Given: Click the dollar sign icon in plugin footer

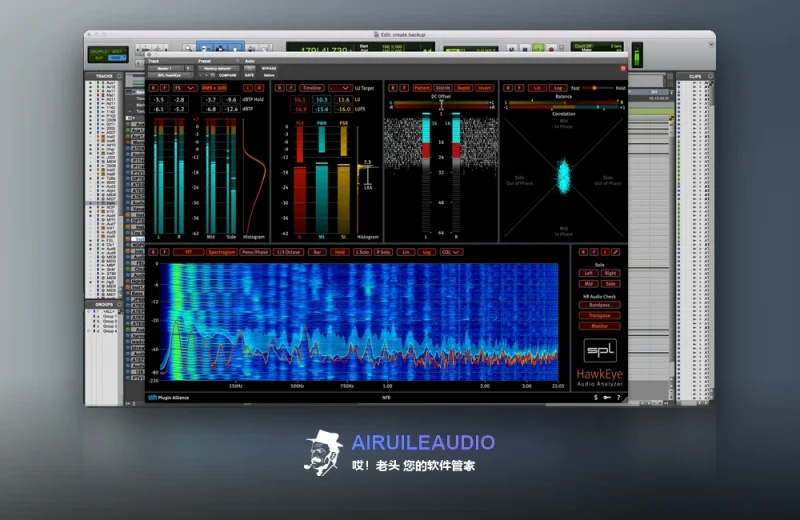Looking at the screenshot, I should [x=595, y=397].
